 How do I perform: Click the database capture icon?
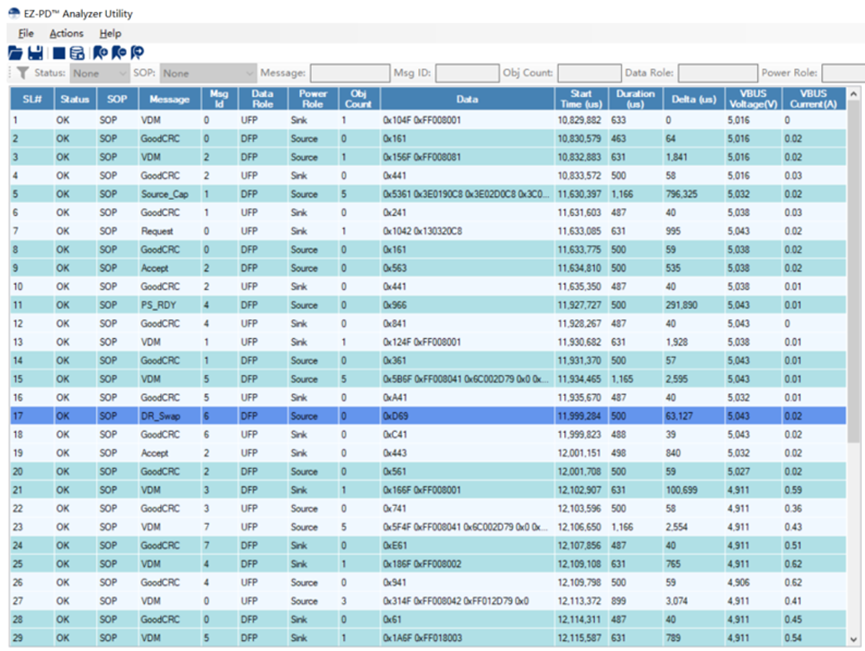pyautogui.click(x=77, y=53)
